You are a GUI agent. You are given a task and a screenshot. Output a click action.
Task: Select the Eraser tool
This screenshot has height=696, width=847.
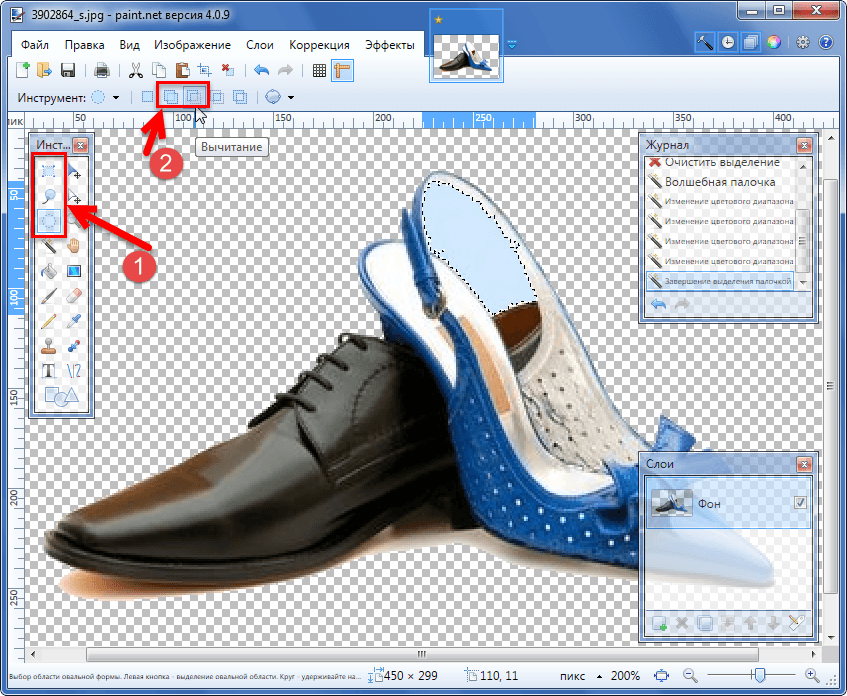click(74, 296)
